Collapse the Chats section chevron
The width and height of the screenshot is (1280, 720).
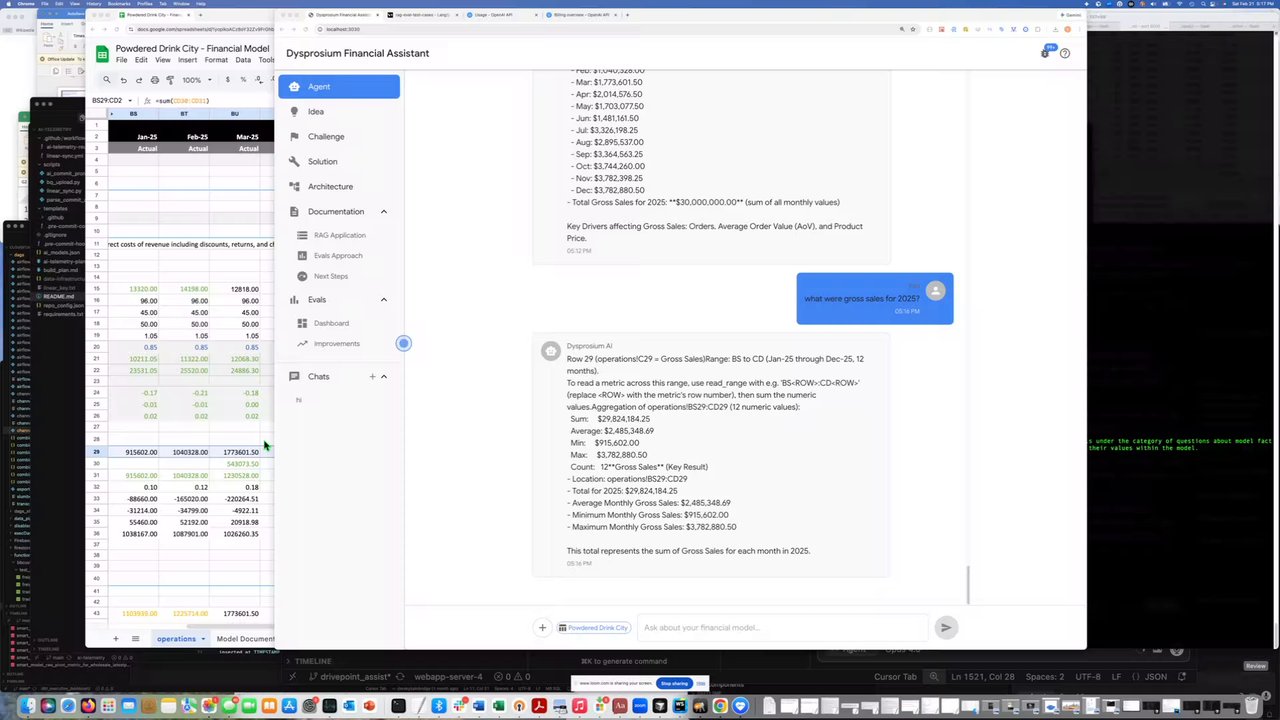383,377
